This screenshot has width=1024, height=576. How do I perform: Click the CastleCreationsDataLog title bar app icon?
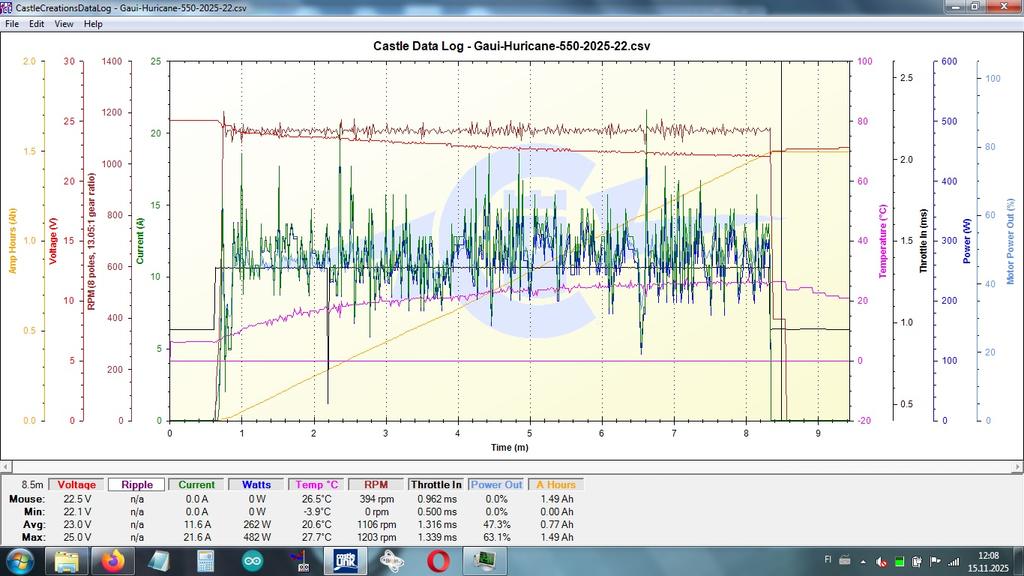(7, 7)
